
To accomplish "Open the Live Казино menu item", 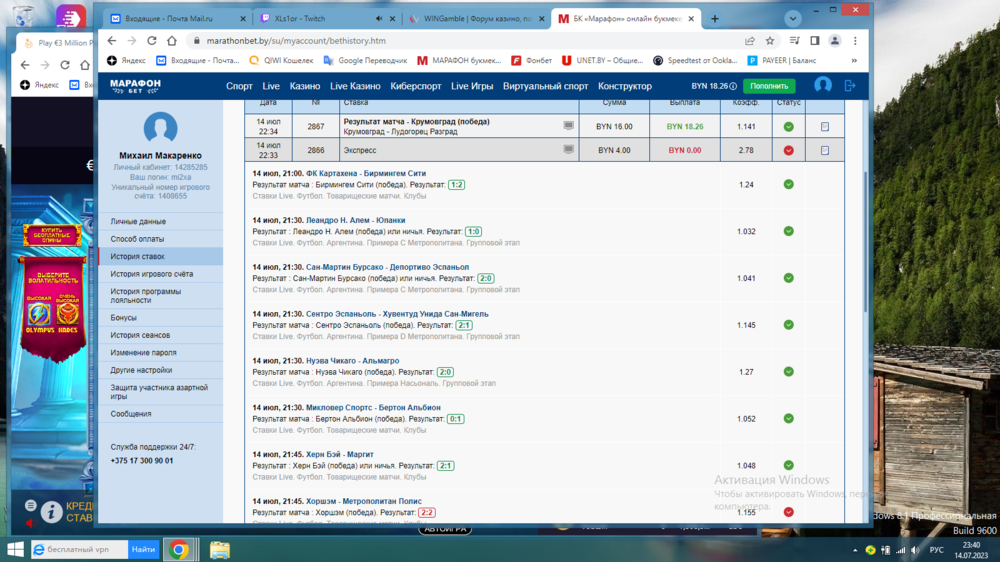I will [355, 86].
